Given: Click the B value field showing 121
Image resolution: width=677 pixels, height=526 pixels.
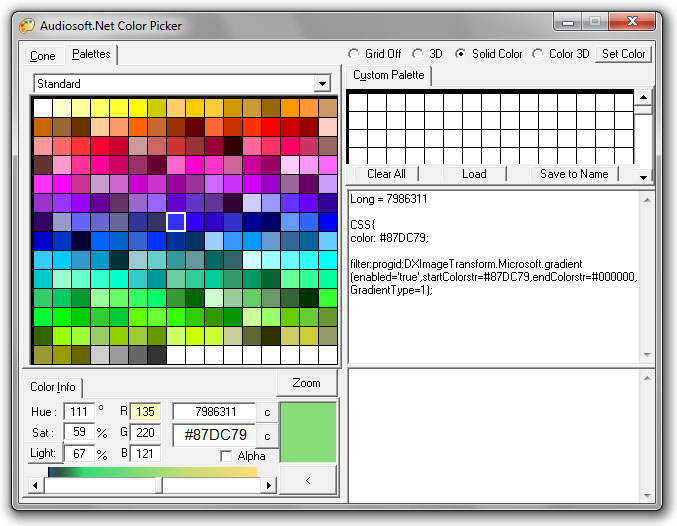Looking at the screenshot, I should point(145,453).
